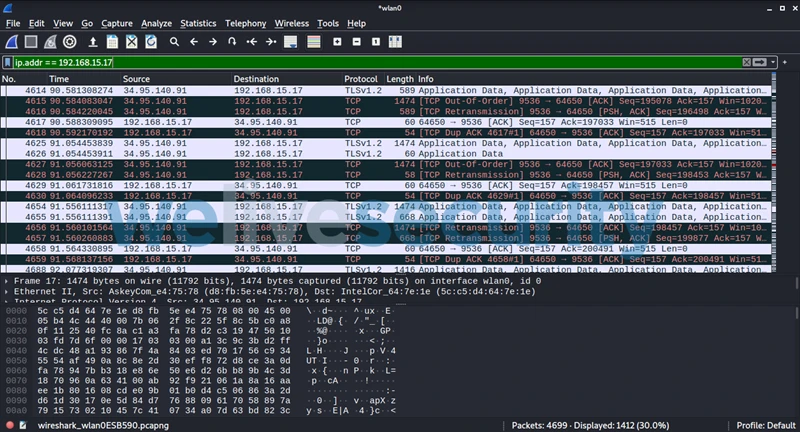
Task: Sort by the Destination column header
Action: tap(287, 79)
